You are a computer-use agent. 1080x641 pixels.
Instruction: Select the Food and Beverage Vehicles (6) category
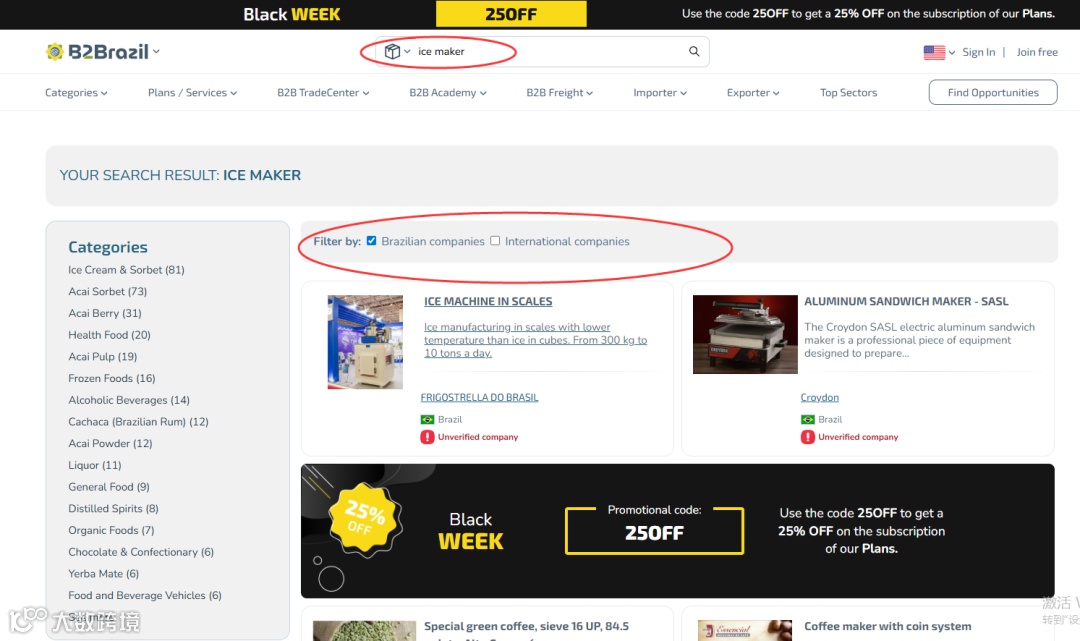coord(145,596)
